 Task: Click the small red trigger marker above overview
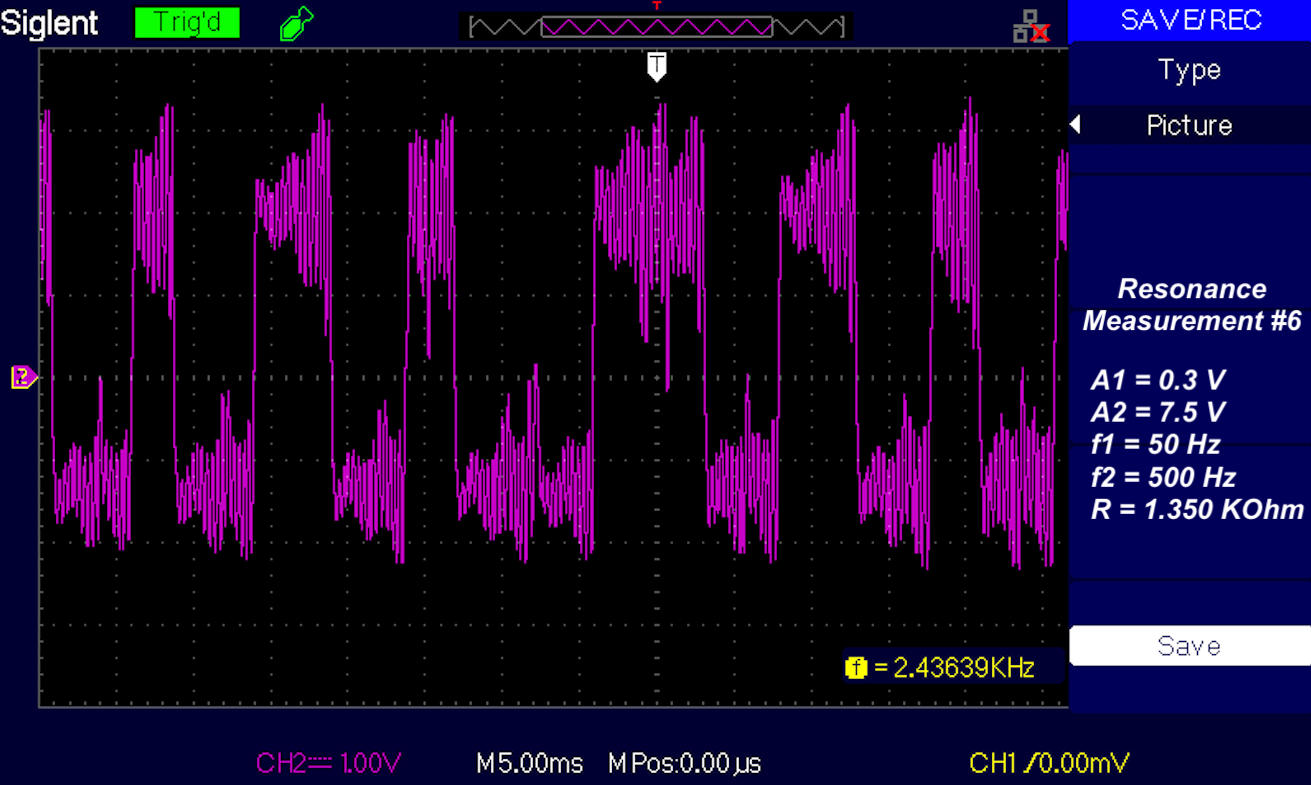point(657,6)
